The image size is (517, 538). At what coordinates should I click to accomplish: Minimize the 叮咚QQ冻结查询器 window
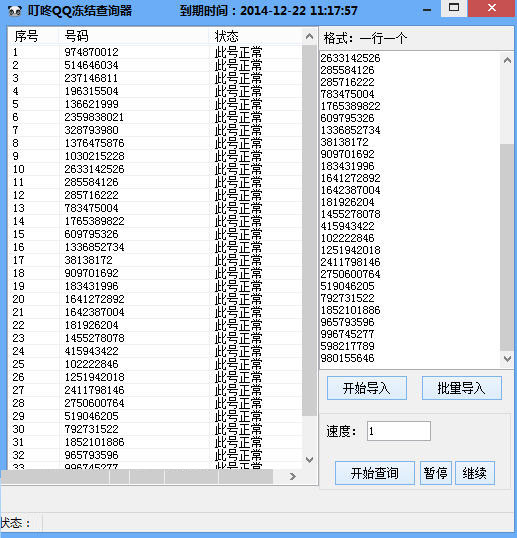[x=427, y=10]
